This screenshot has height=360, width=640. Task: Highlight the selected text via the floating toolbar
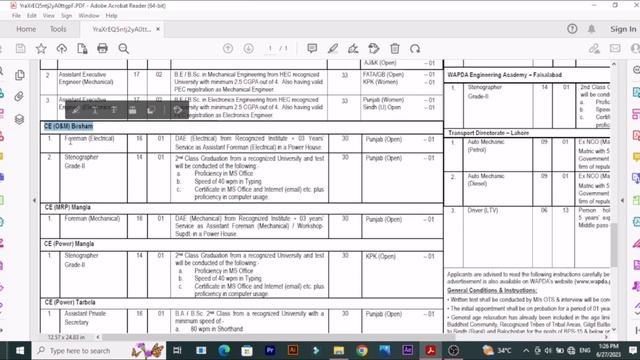tap(76, 110)
